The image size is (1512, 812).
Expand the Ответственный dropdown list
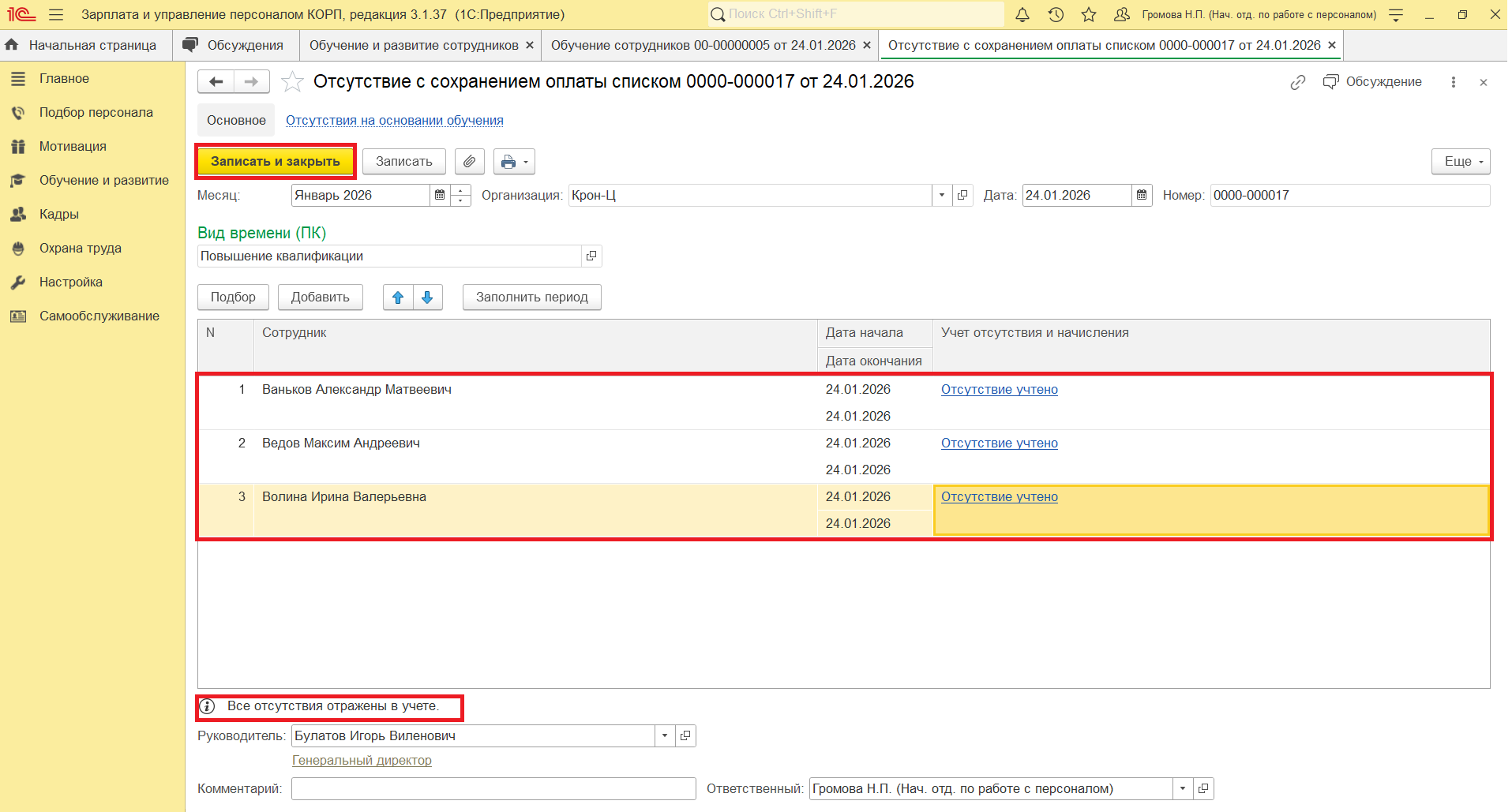1182,789
